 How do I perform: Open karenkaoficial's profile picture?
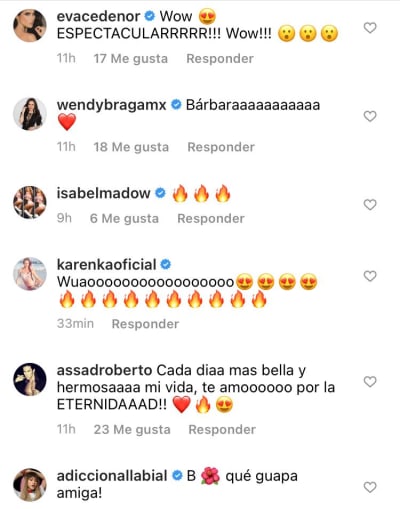[x=30, y=274]
